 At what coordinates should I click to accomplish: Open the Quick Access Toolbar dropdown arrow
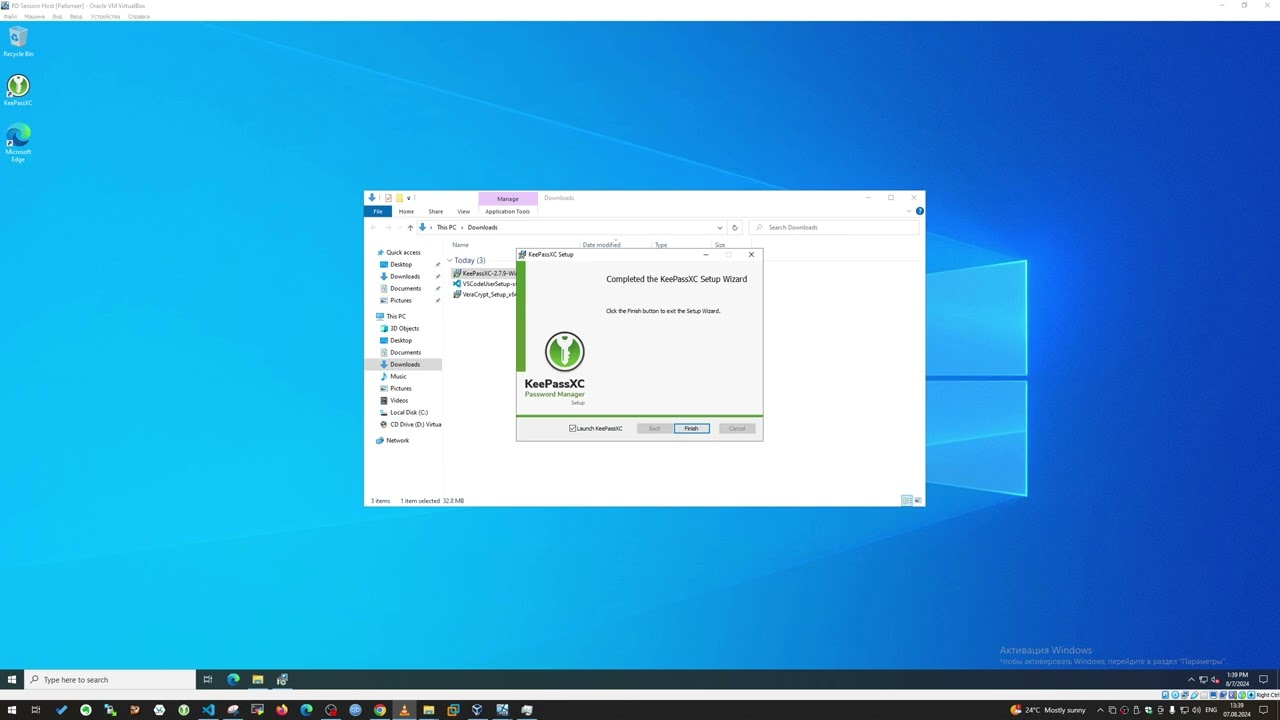tap(408, 198)
